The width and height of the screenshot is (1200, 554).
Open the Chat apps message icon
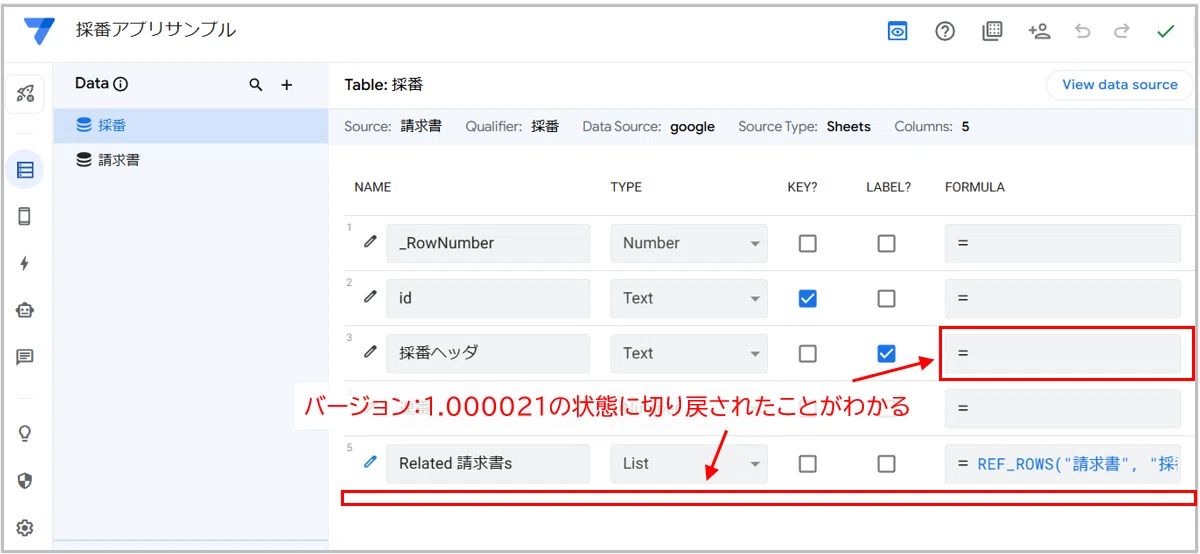click(25, 357)
